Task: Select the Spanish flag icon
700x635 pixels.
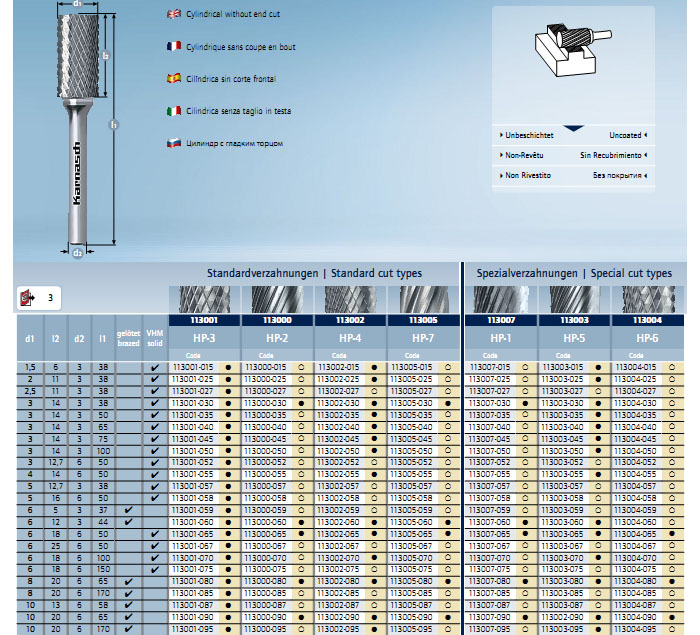Action: point(174,78)
